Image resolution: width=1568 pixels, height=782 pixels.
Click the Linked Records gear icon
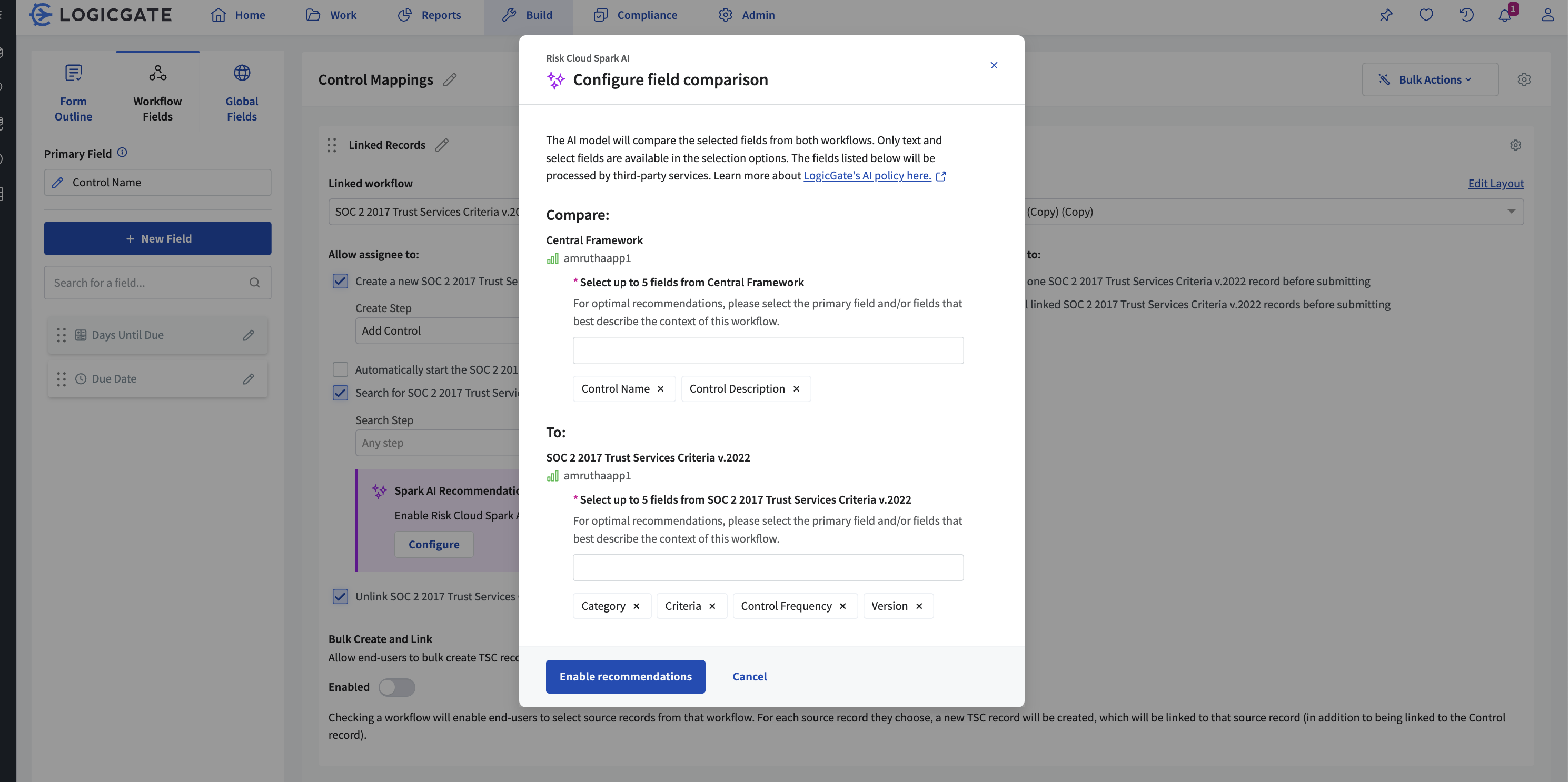click(x=1516, y=145)
